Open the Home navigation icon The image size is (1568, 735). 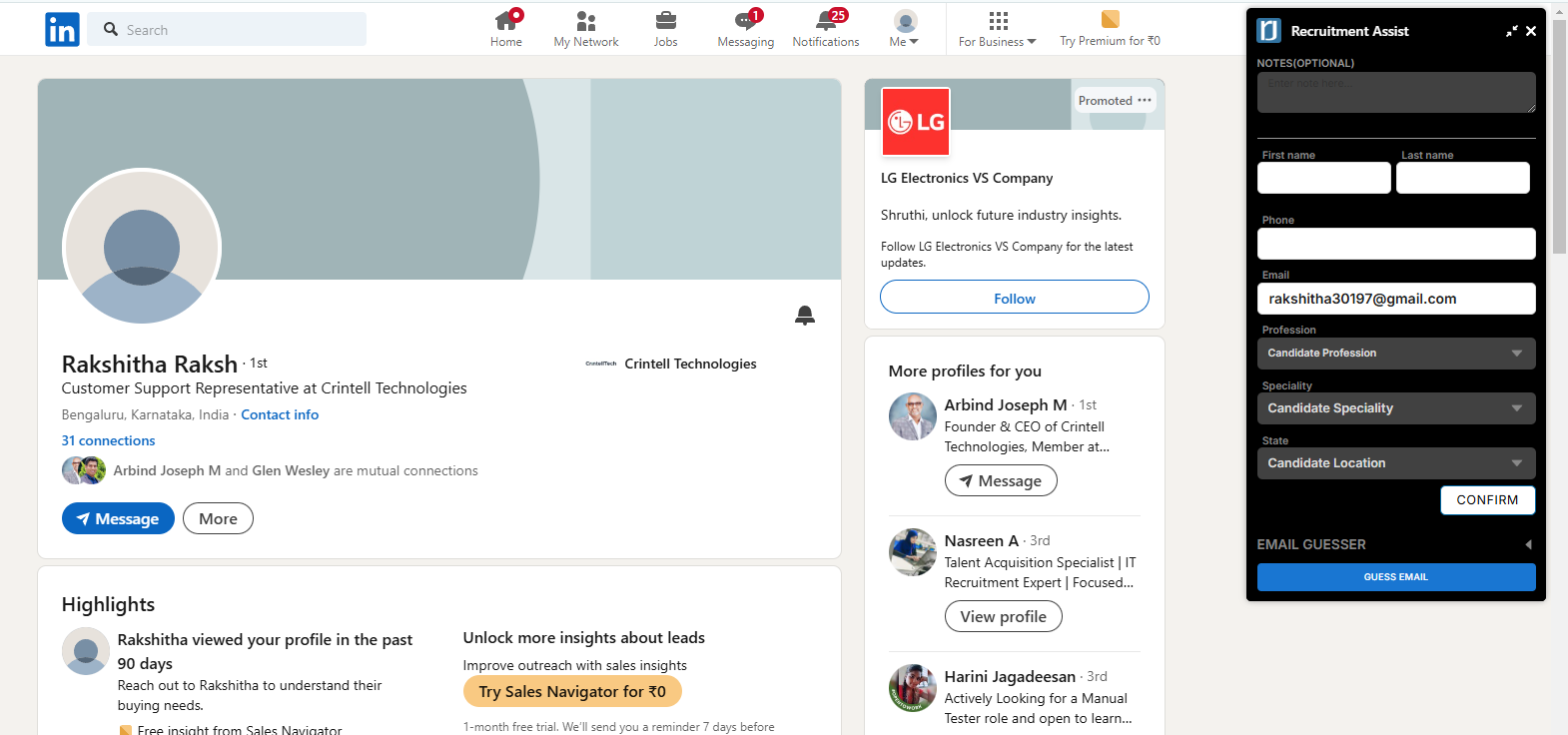[x=506, y=28]
